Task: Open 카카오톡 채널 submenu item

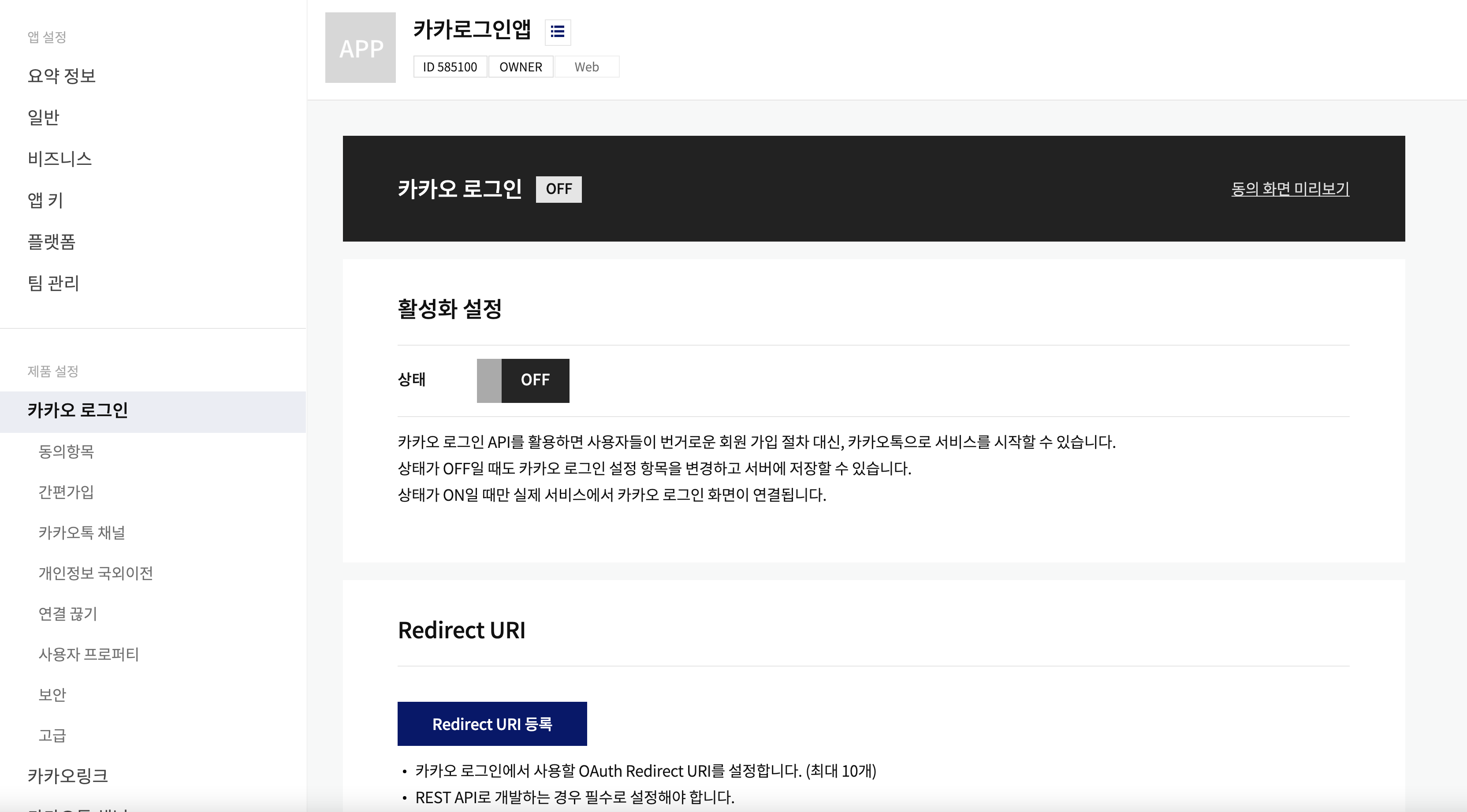Action: 82,533
